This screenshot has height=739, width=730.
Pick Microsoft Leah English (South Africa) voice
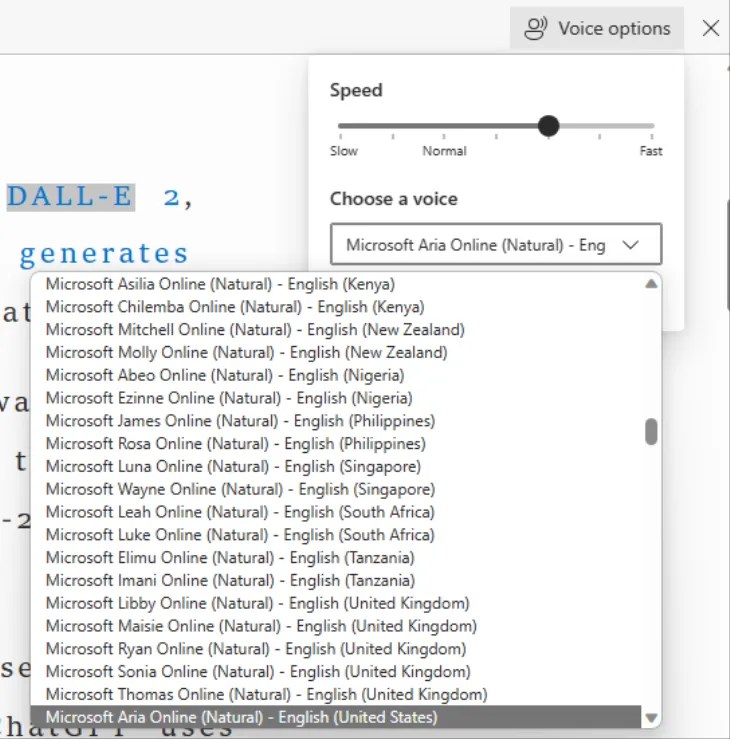coord(336,512)
